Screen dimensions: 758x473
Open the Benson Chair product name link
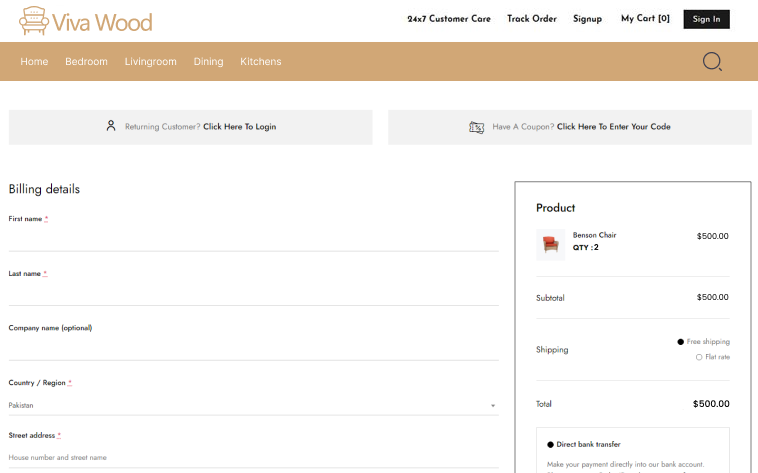click(594, 235)
